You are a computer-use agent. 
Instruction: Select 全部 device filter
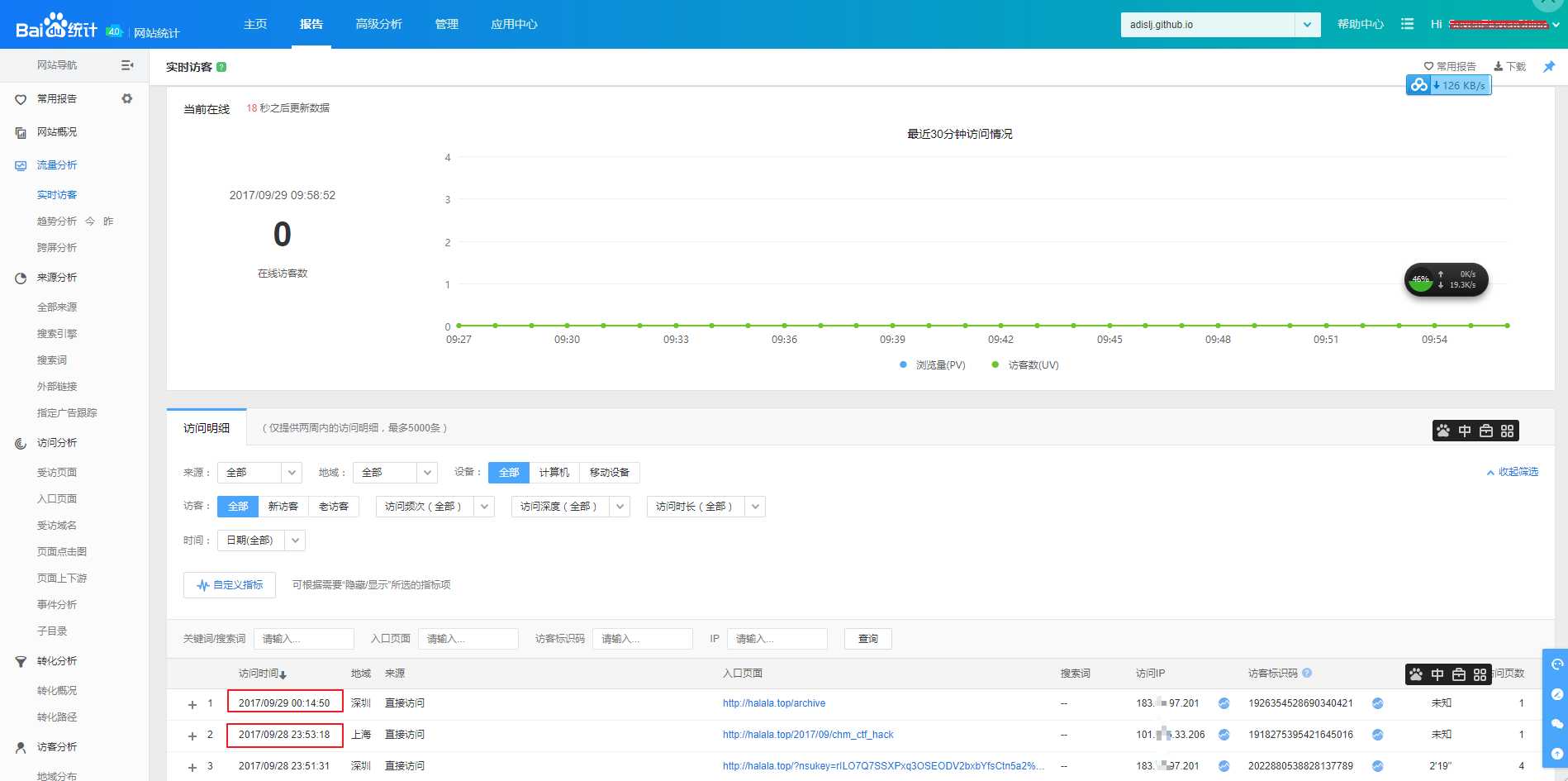509,472
